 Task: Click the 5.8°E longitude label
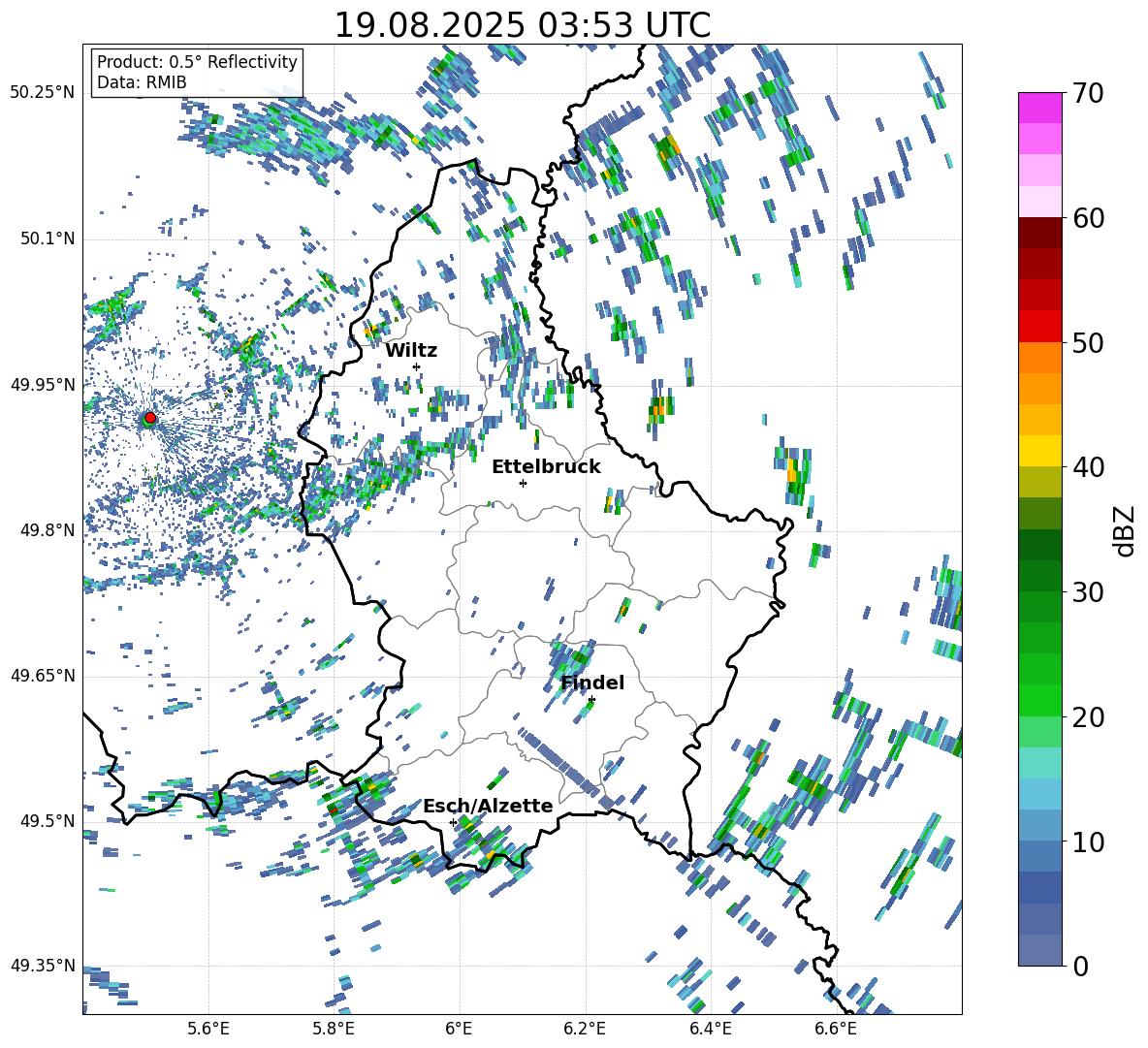coord(334,1029)
